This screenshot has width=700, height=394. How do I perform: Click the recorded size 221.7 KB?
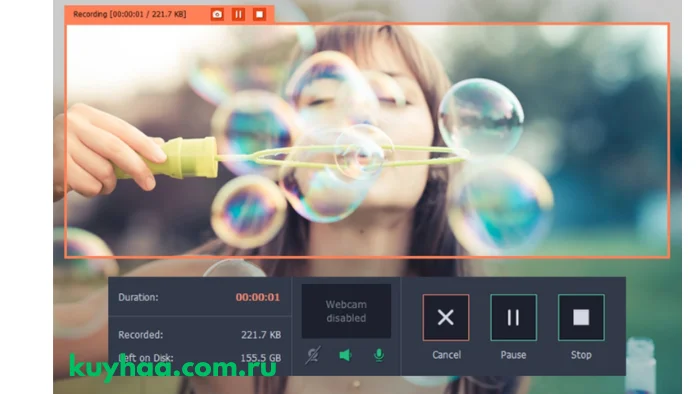(261, 335)
